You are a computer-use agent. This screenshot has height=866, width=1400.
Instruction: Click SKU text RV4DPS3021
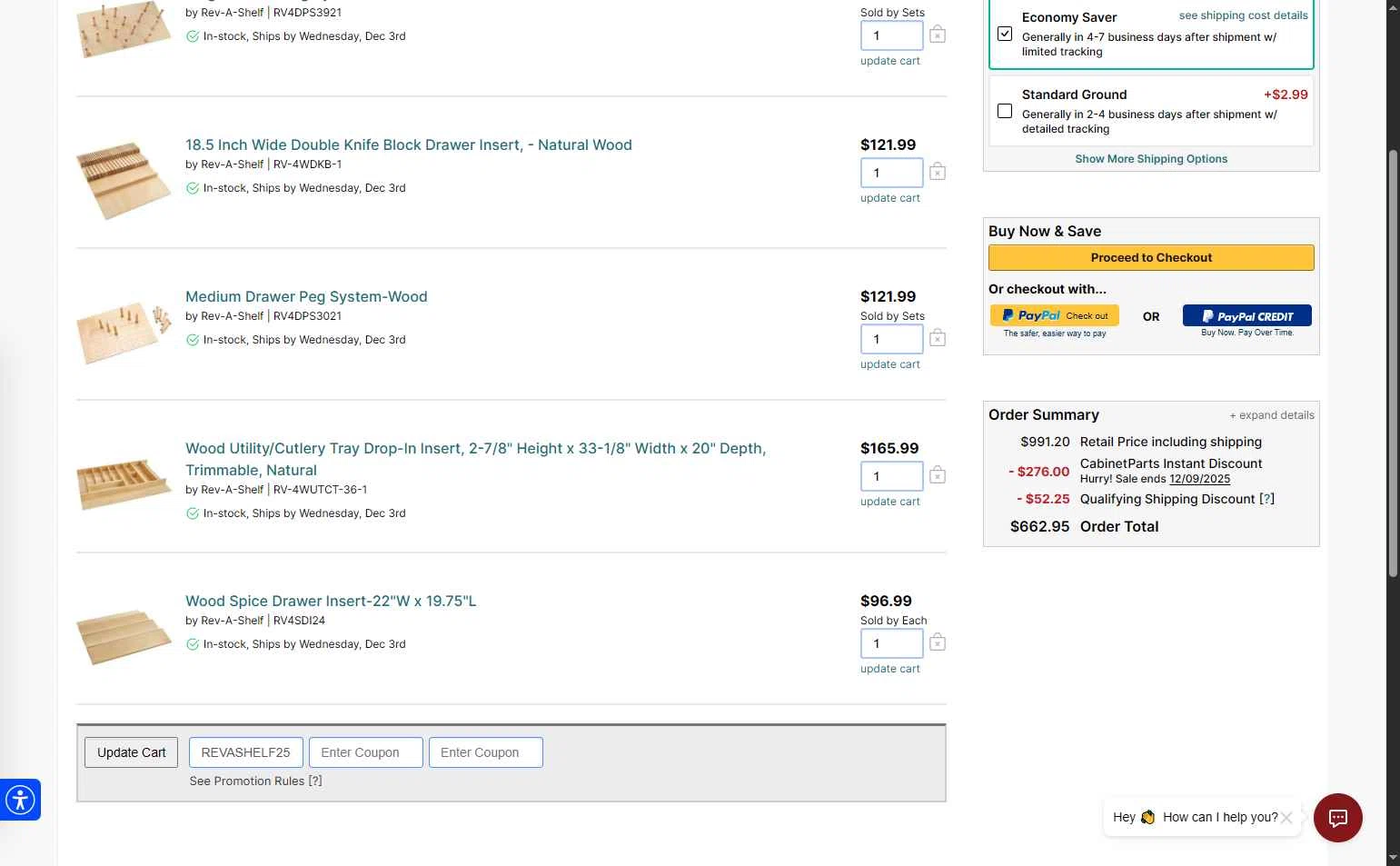pyautogui.click(x=307, y=316)
